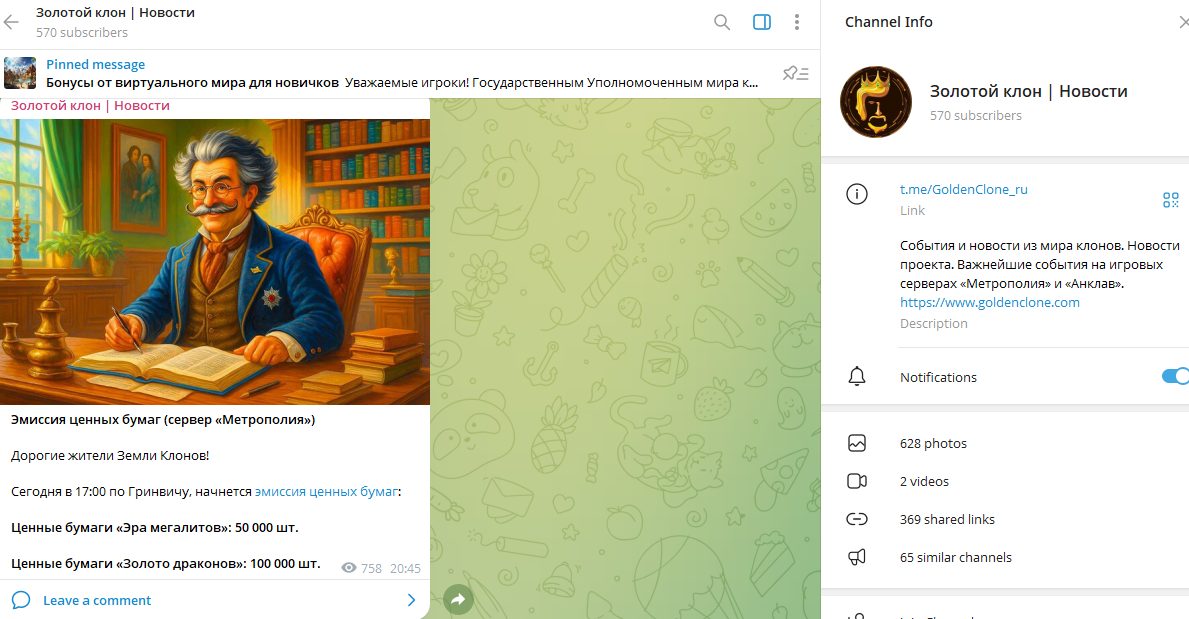Screen dimensions: 1189x619
Task: Go back using the left arrow icon
Action: tap(11, 23)
